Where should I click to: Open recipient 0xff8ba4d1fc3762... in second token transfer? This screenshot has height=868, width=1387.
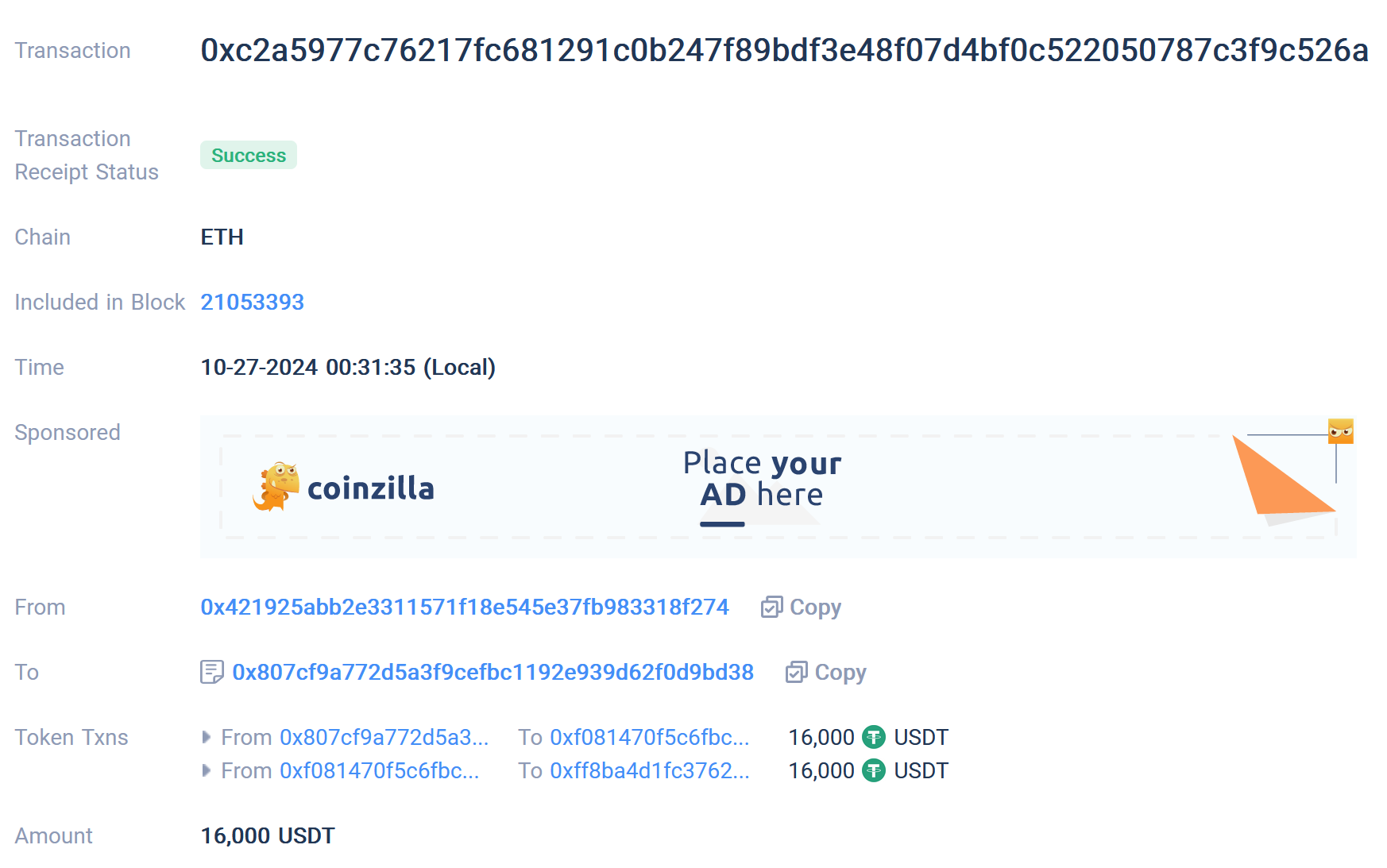tap(649, 771)
